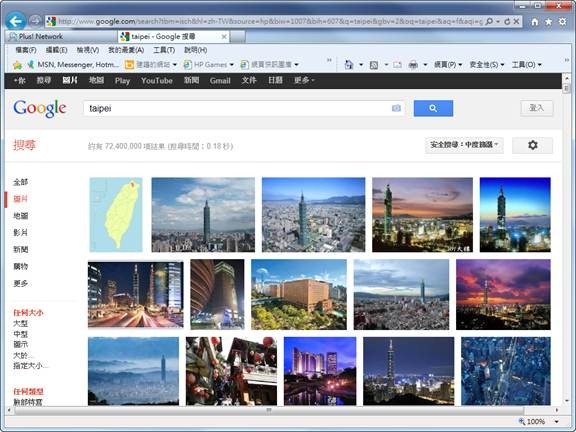Click the browser Forward arrow button

click(35, 21)
